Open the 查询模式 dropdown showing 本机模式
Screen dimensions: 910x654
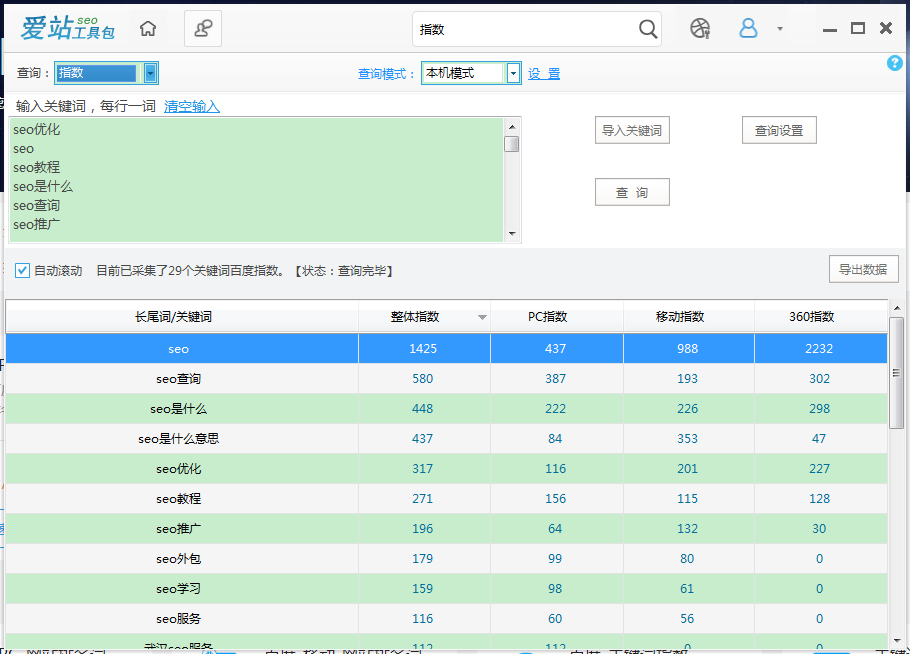click(x=513, y=73)
